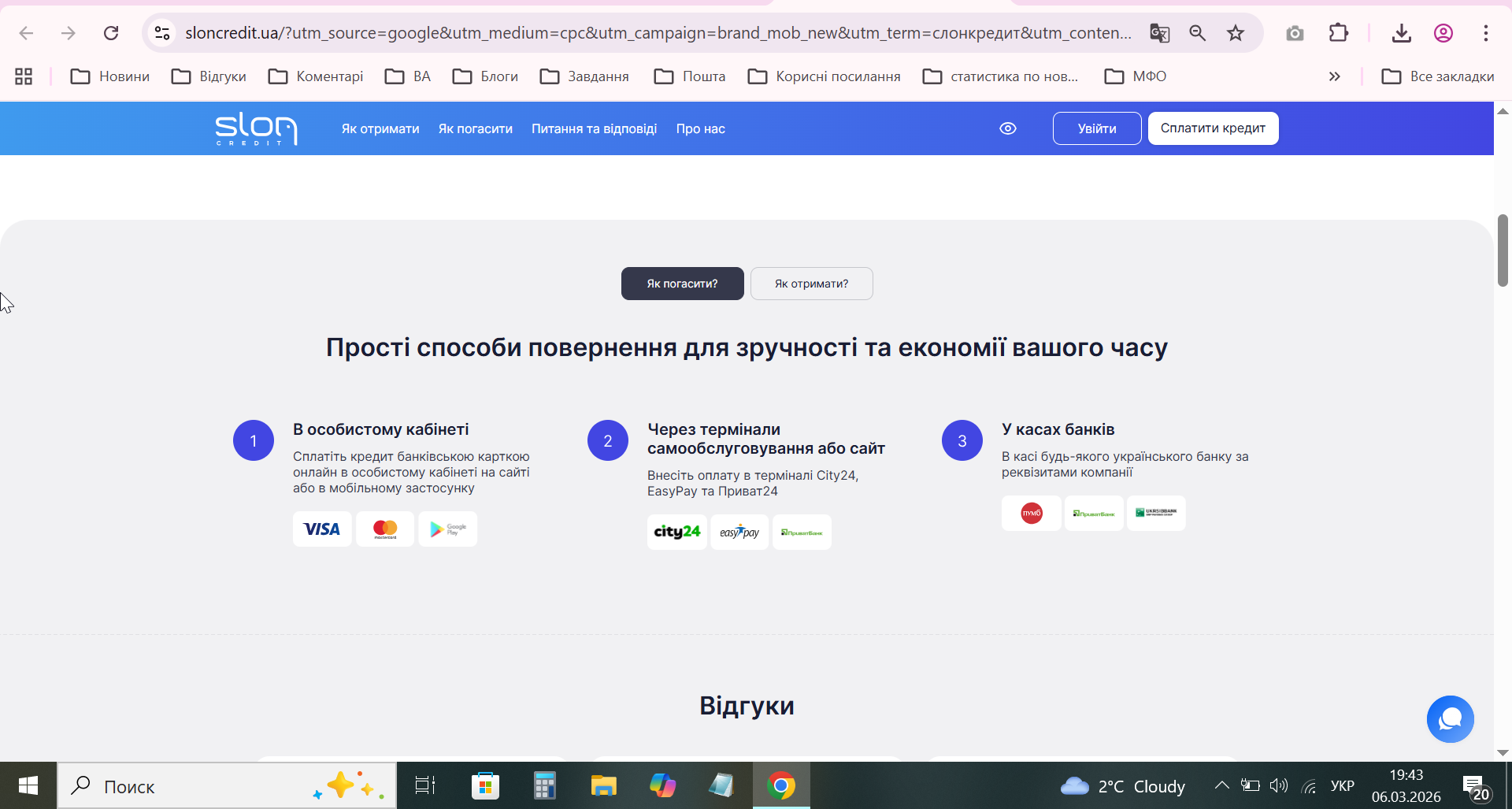Click the EasyPay logo

point(739,533)
